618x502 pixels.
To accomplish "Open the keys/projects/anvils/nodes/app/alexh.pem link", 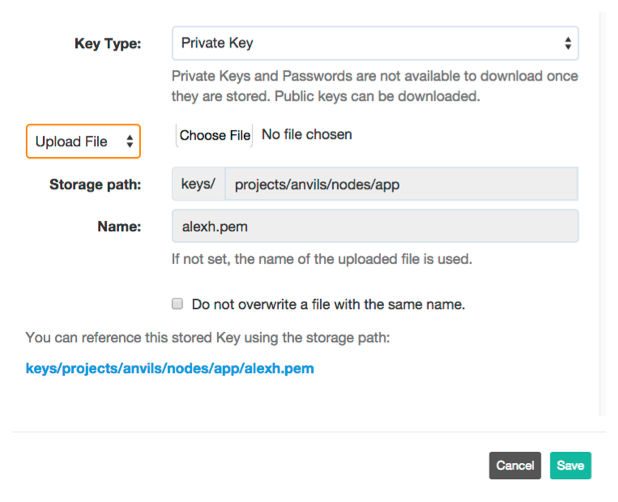I will [170, 368].
